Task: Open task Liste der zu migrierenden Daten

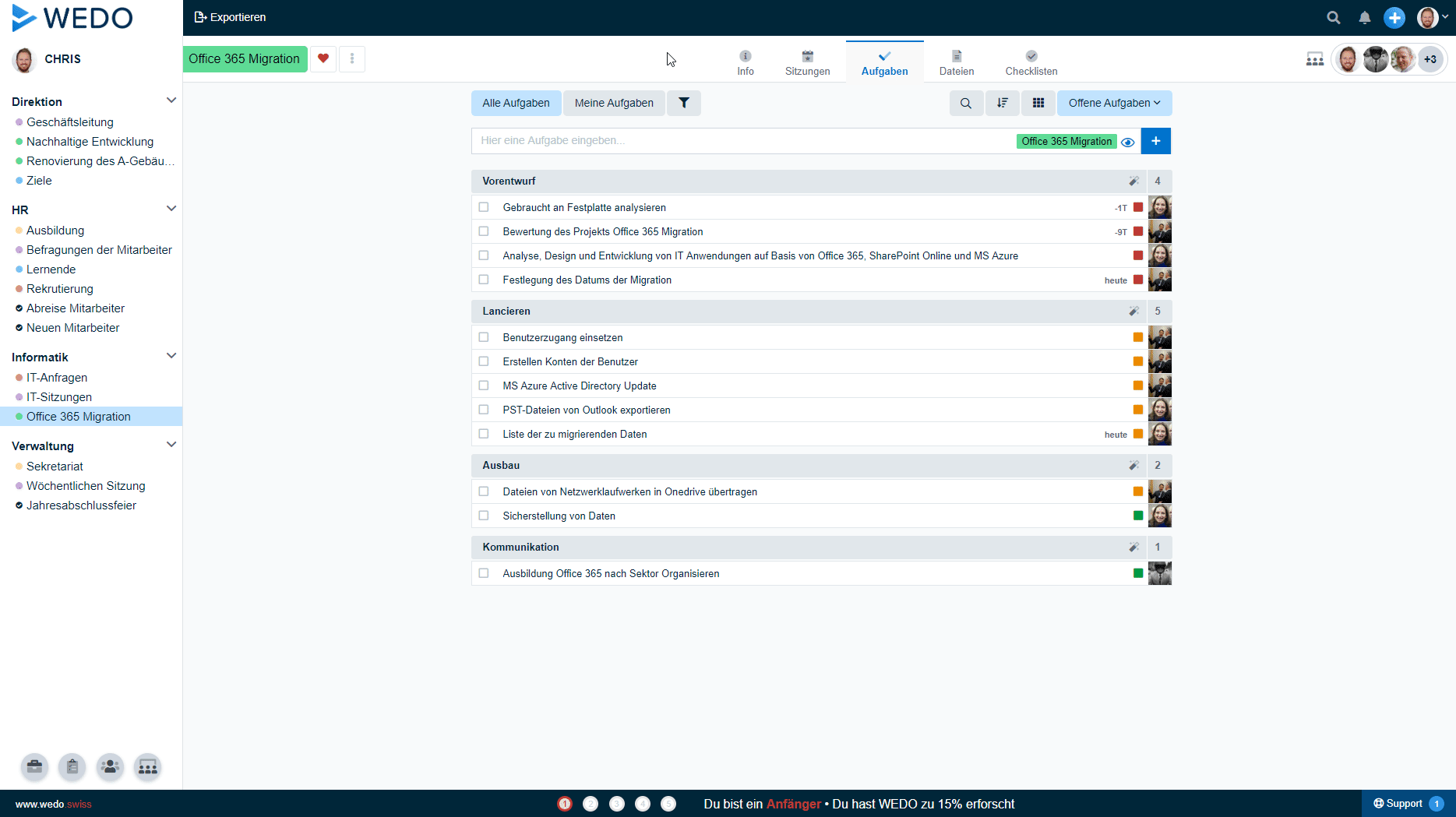Action: click(x=575, y=434)
